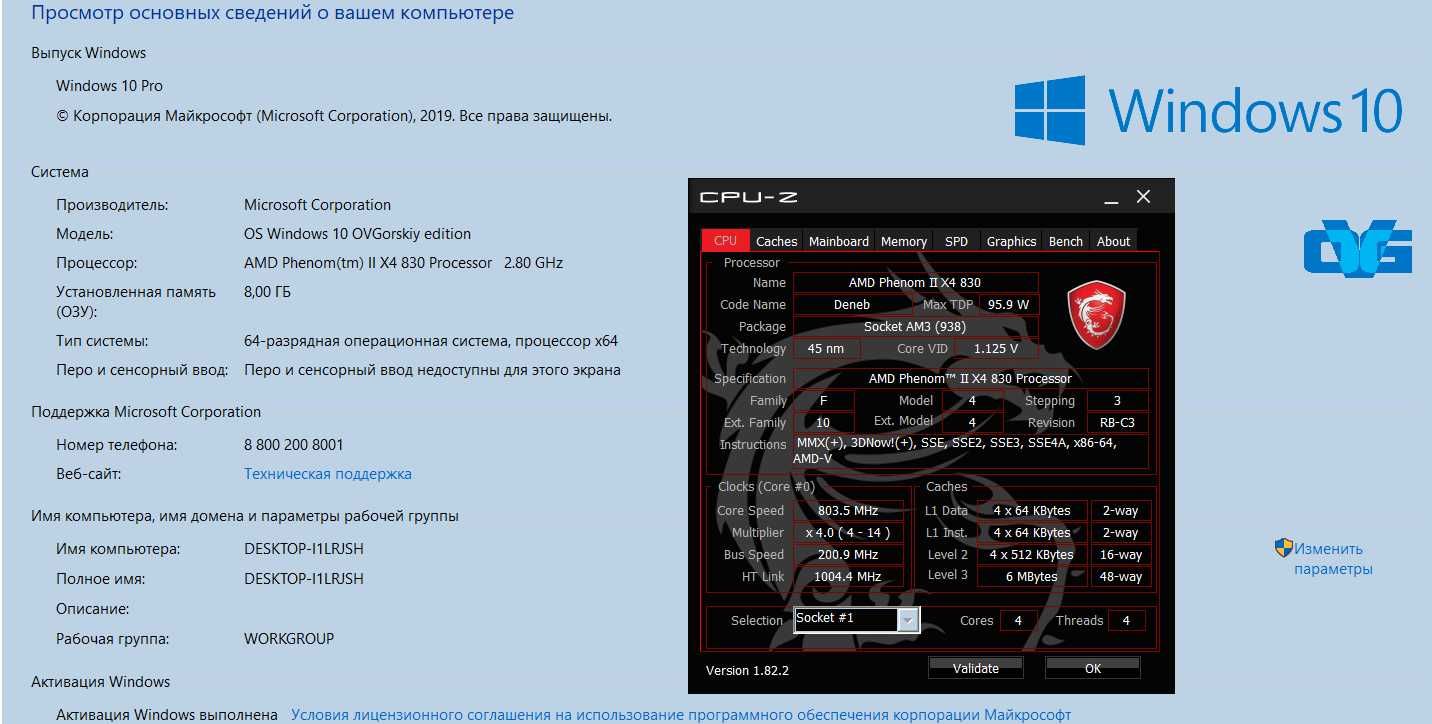Click the model OS Windows 10 OVGorskiy edition

tap(357, 234)
